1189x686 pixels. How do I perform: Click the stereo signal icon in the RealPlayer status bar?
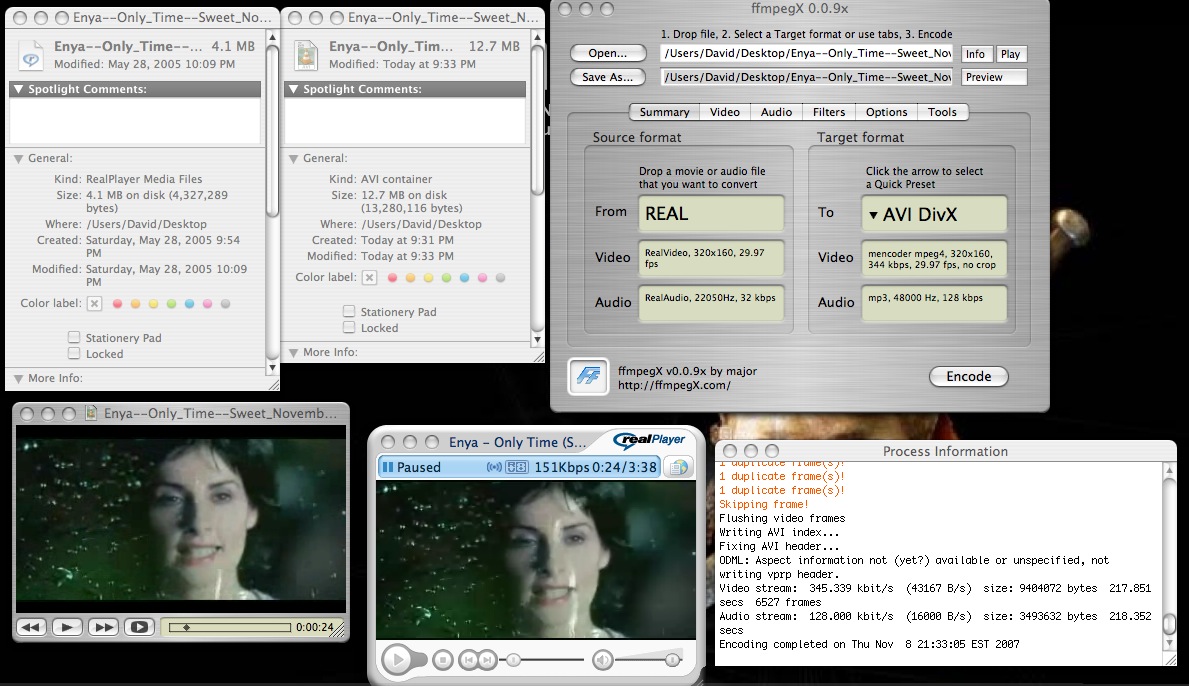pyautogui.click(x=494, y=467)
